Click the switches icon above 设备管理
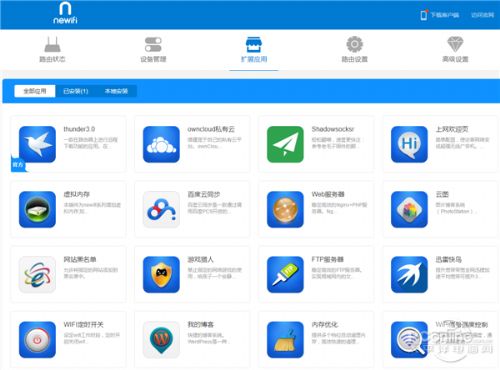 tap(153, 44)
